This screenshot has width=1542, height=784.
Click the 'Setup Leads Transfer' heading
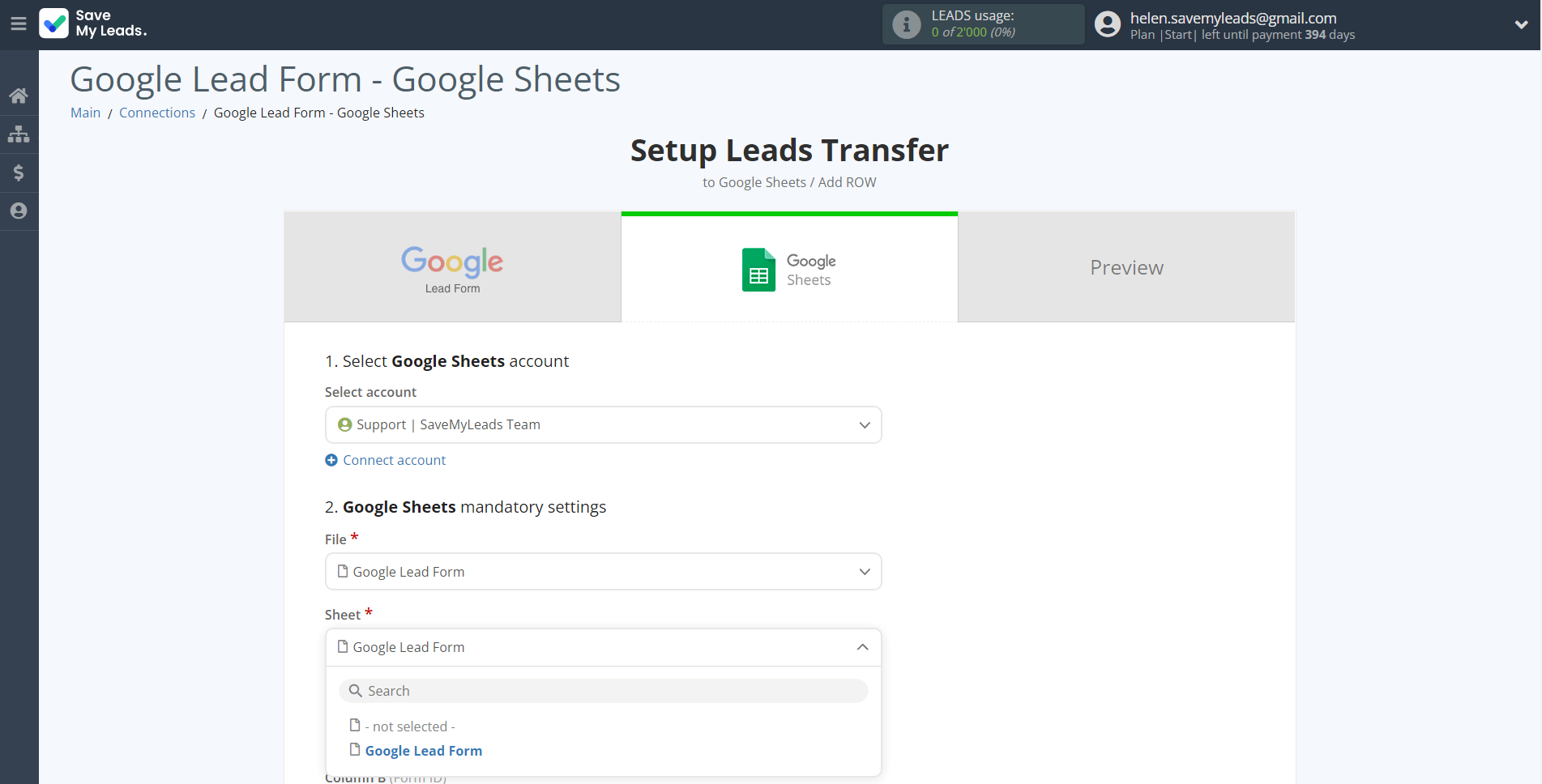pos(789,151)
